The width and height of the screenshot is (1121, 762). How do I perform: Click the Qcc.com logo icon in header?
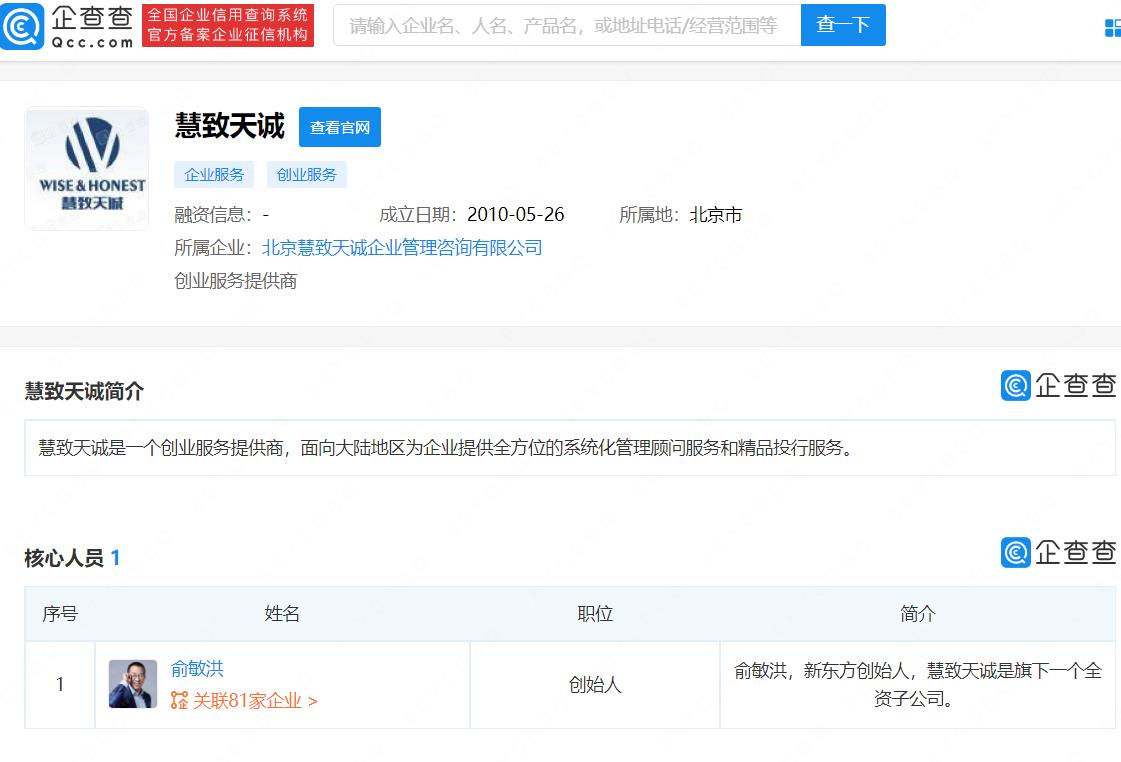point(22,26)
